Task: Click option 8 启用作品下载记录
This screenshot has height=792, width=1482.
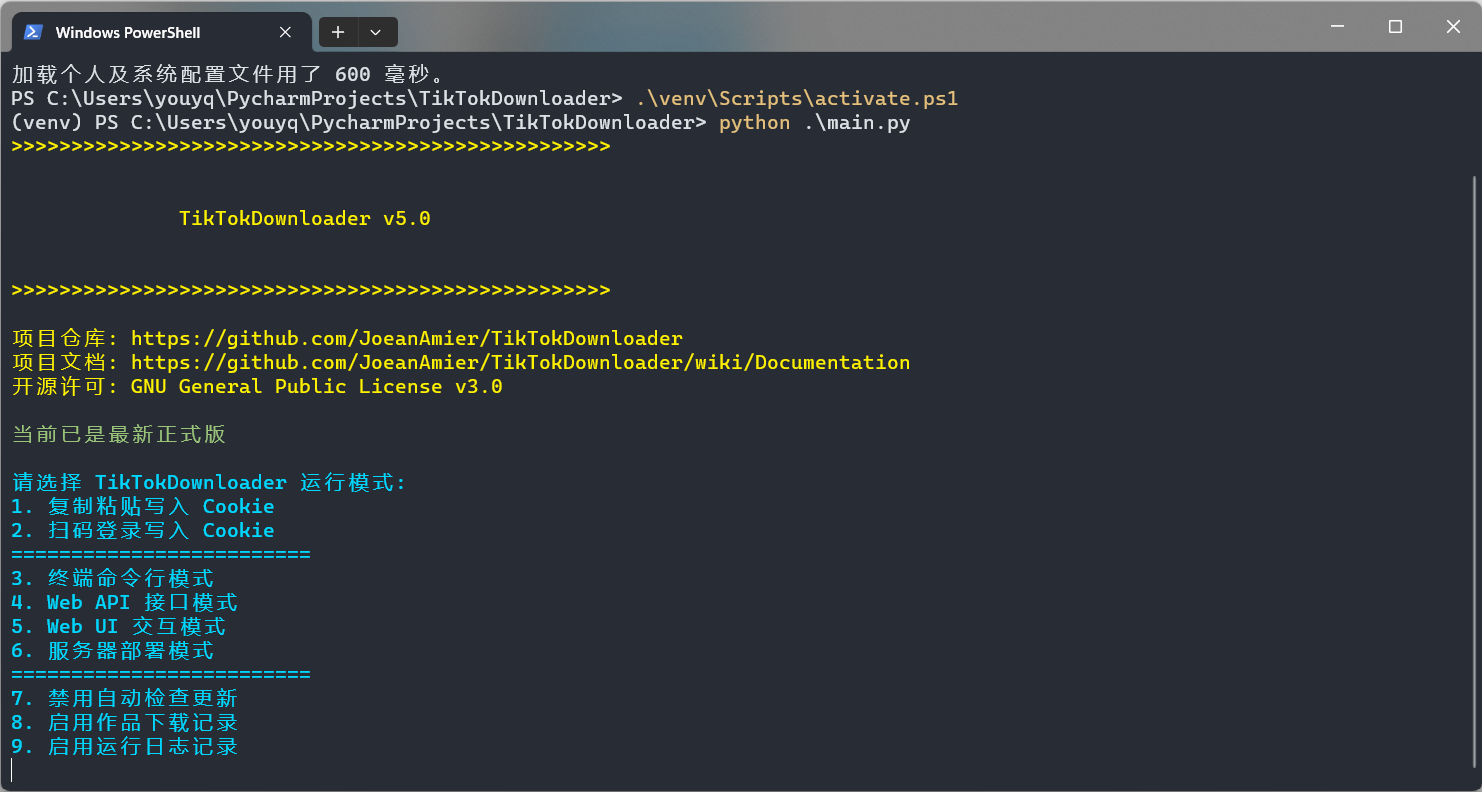Action: click(125, 722)
